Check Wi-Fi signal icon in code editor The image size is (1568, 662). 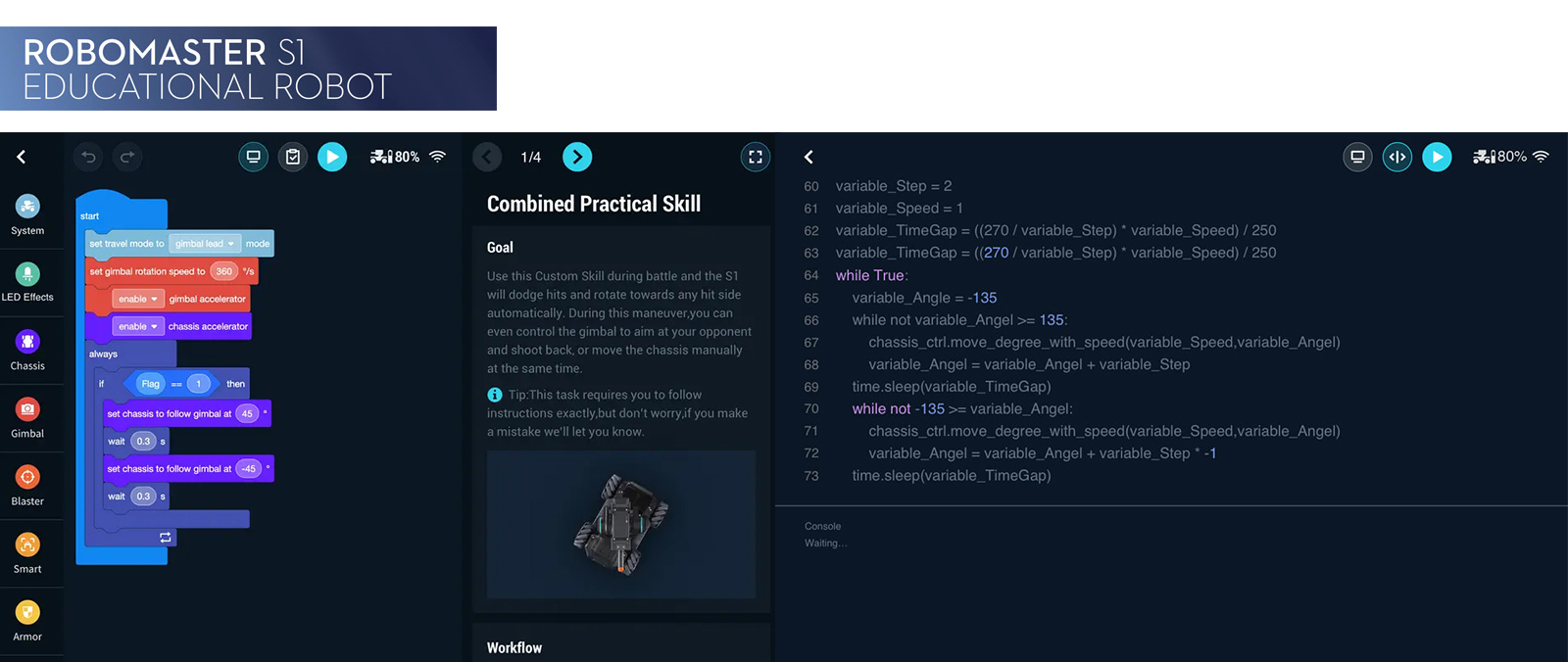[1541, 157]
